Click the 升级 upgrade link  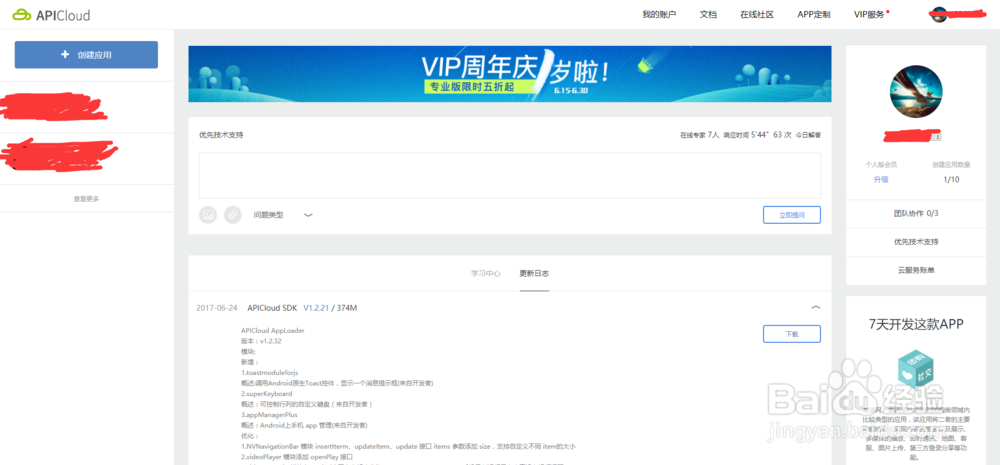tap(881, 180)
